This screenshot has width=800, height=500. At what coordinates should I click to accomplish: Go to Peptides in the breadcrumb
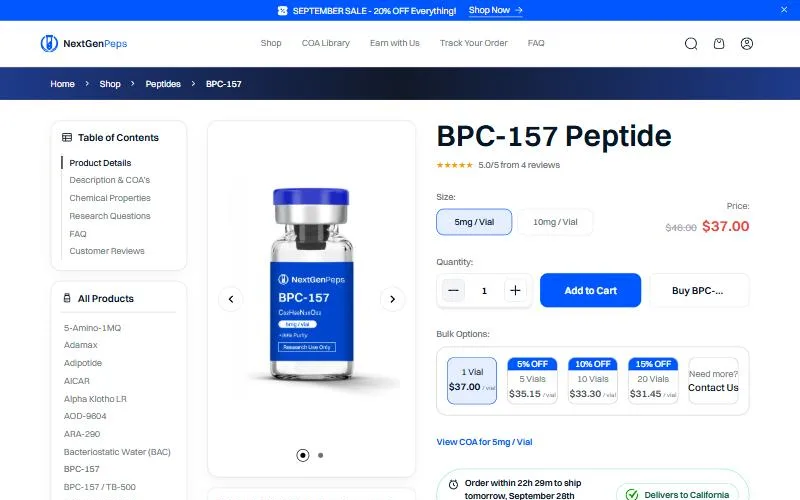point(163,84)
